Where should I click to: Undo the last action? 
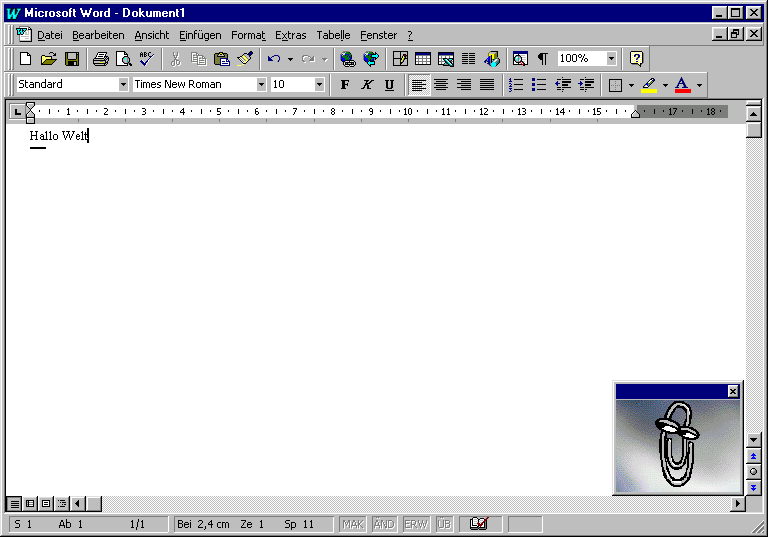tap(274, 59)
